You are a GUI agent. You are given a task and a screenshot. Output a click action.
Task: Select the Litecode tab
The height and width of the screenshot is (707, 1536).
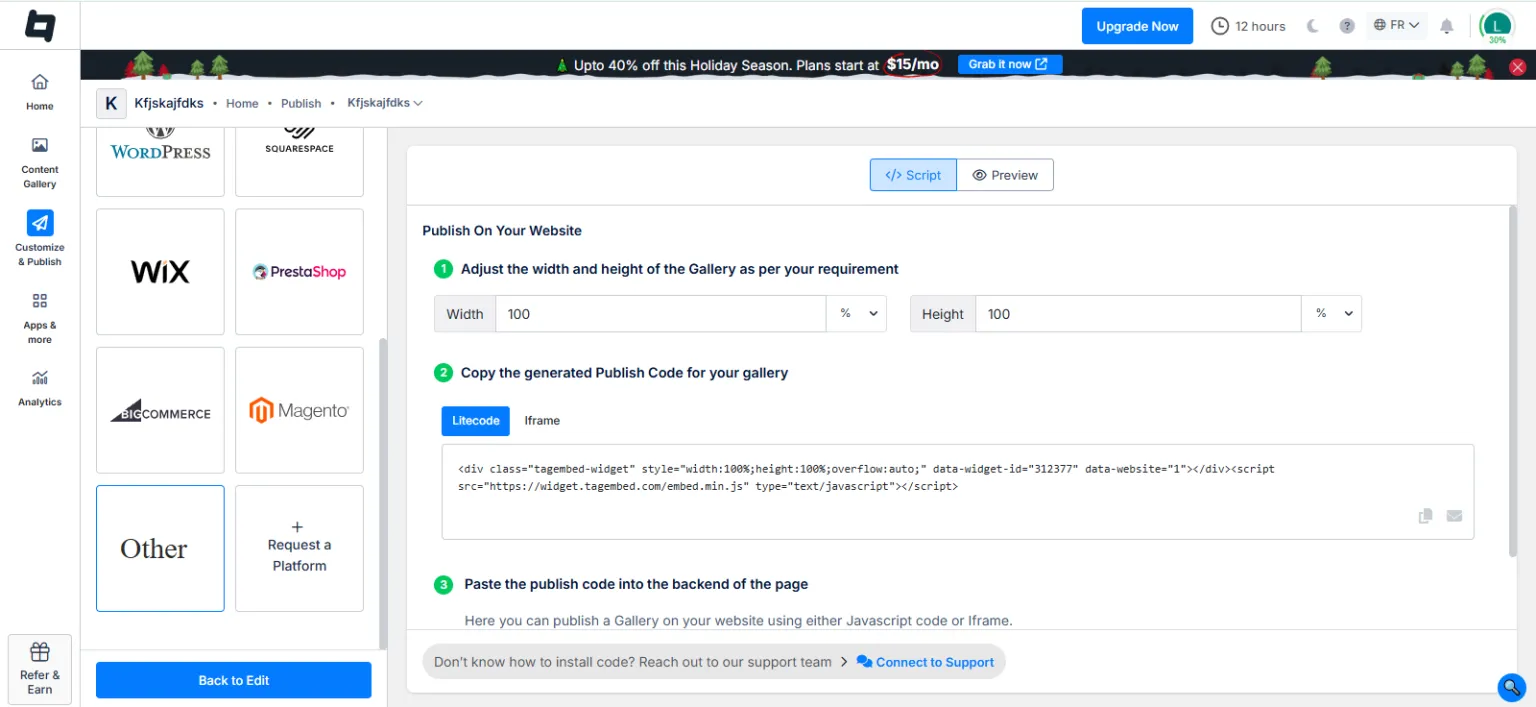point(476,421)
